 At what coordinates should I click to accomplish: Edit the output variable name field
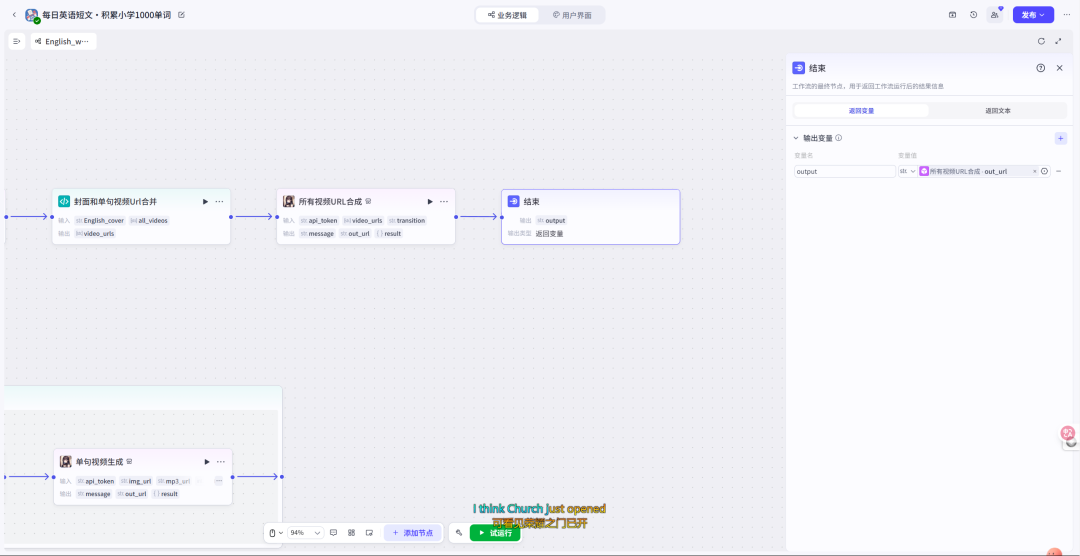844,171
